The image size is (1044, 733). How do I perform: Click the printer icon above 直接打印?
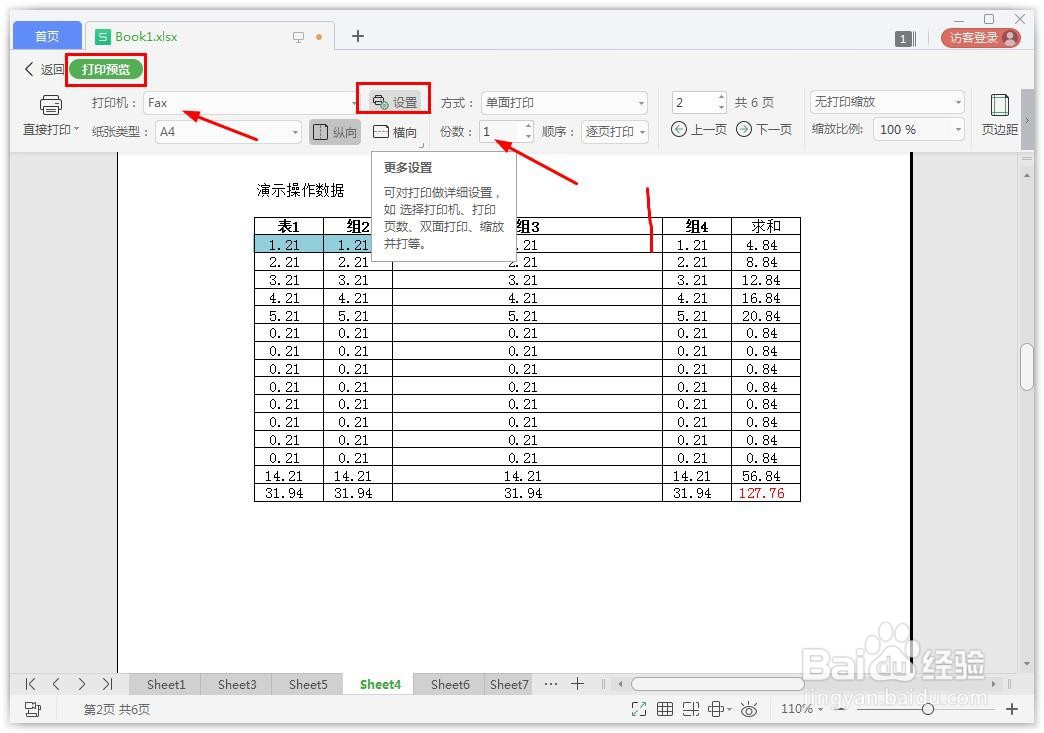click(49, 104)
